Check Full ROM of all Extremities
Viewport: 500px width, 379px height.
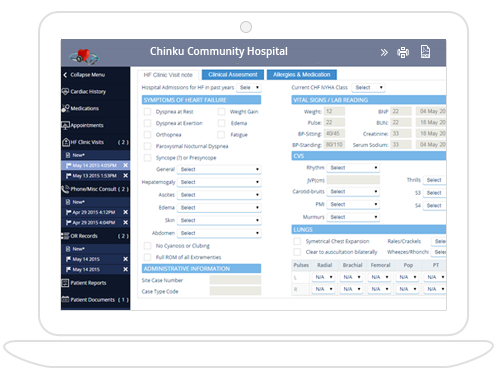click(x=147, y=257)
